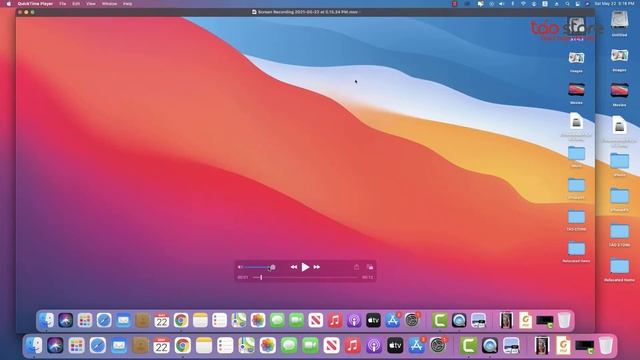Open Camtasia in the lower system Dock

pos(468,346)
